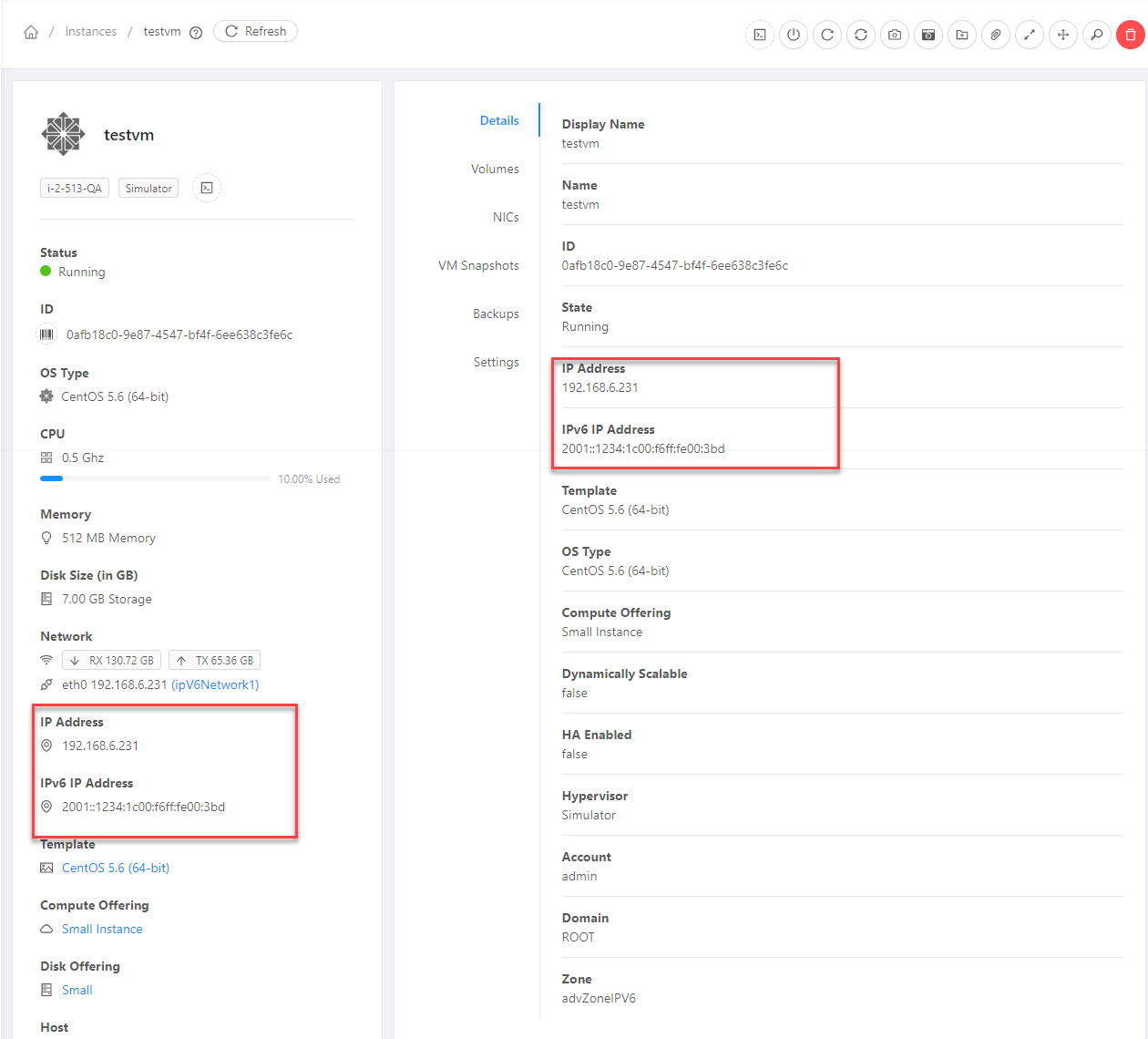The width and height of the screenshot is (1148, 1039).
Task: Click the admin account value
Action: 579,876
